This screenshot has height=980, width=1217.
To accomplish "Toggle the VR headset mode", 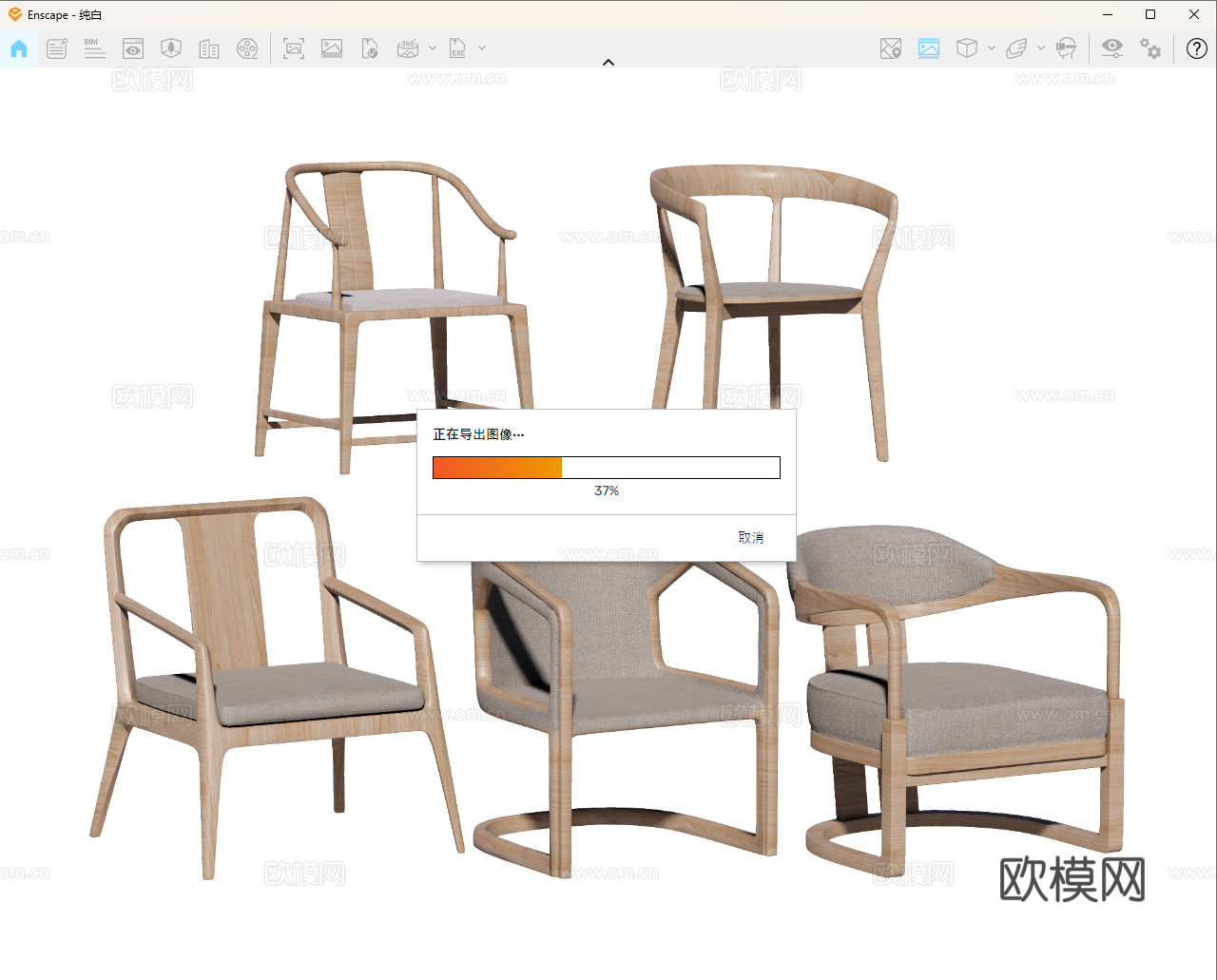I will coord(1067,48).
